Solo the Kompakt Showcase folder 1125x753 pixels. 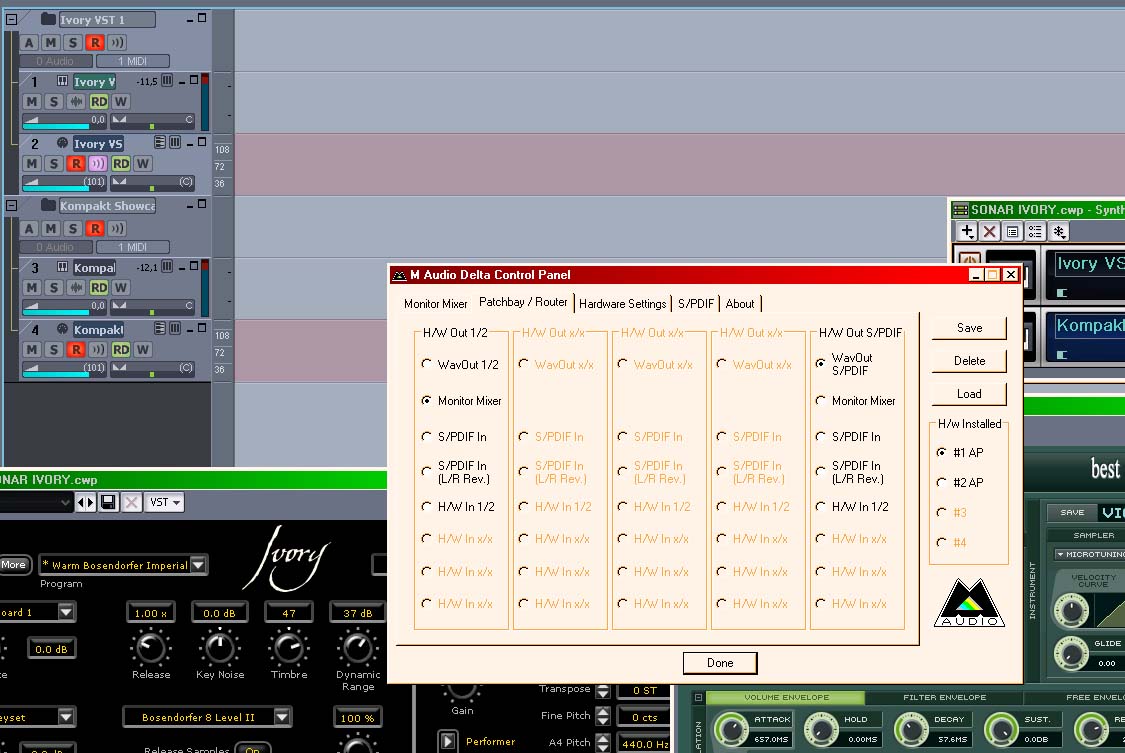click(72, 229)
